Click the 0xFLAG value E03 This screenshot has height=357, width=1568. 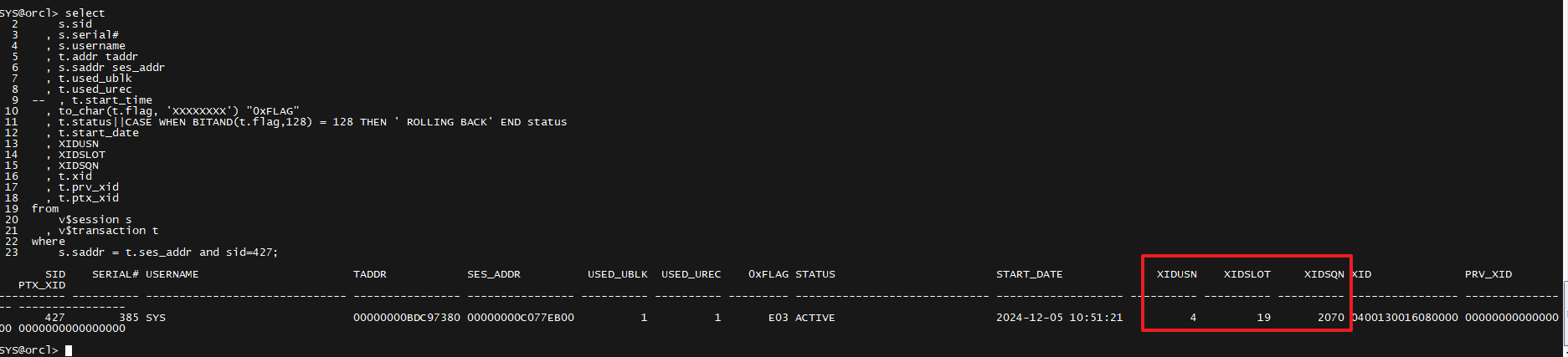[x=778, y=318]
